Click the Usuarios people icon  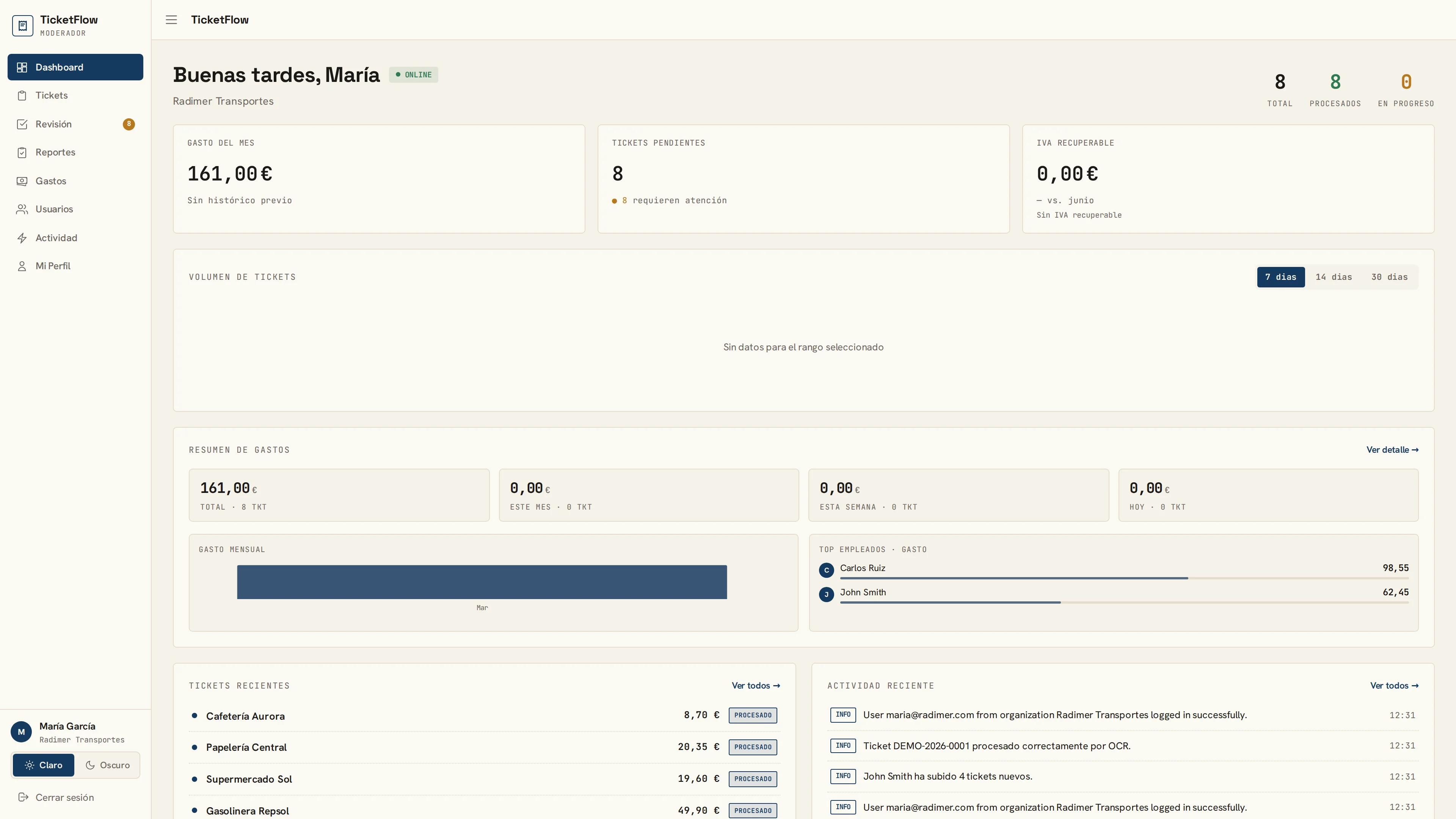point(22,209)
